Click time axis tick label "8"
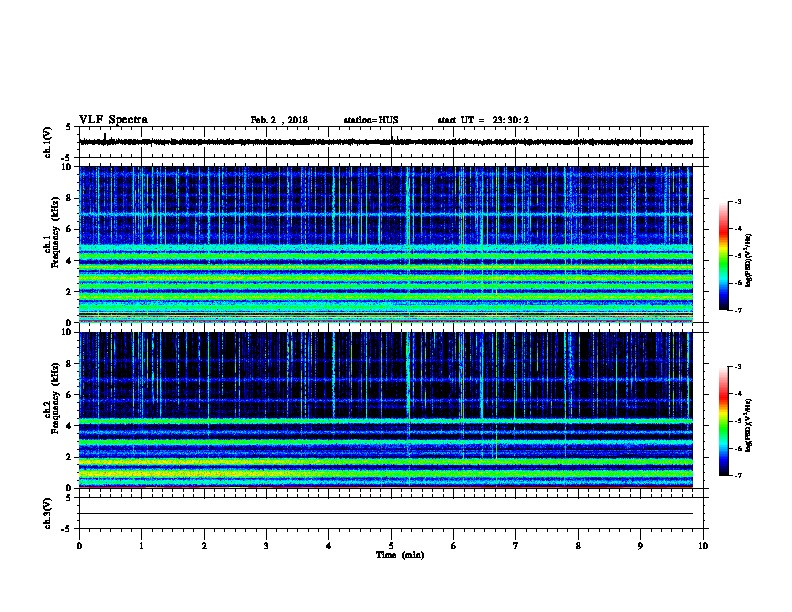Viewport: 792px width, 612px height. [578, 546]
